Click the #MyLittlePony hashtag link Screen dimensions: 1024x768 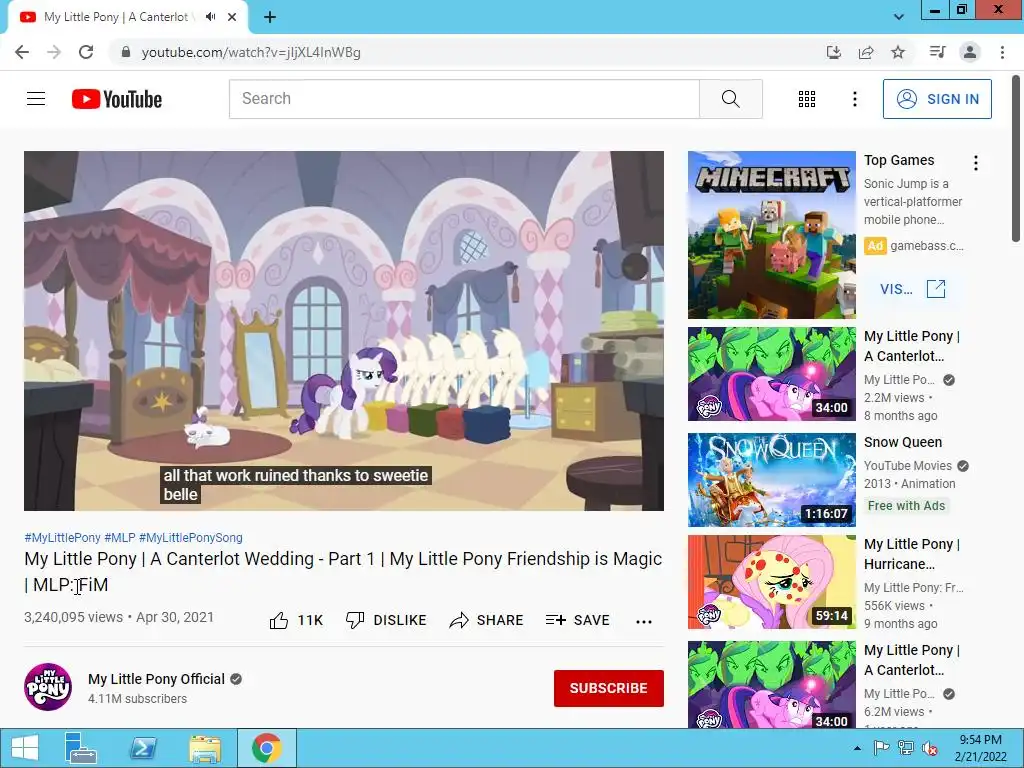[x=62, y=537]
